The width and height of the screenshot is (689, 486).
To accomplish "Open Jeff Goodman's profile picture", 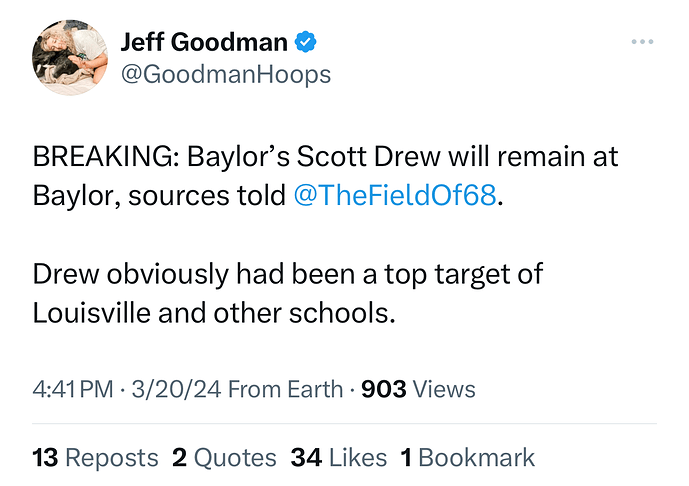I will click(70, 57).
